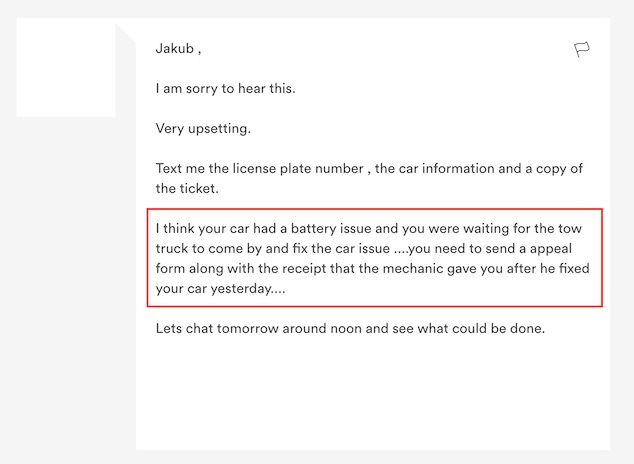Click 'Lets chat tomorrow around noon' line

[x=350, y=328]
